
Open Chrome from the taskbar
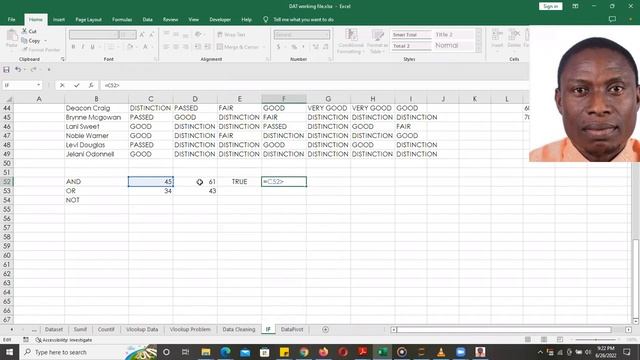pos(304,352)
